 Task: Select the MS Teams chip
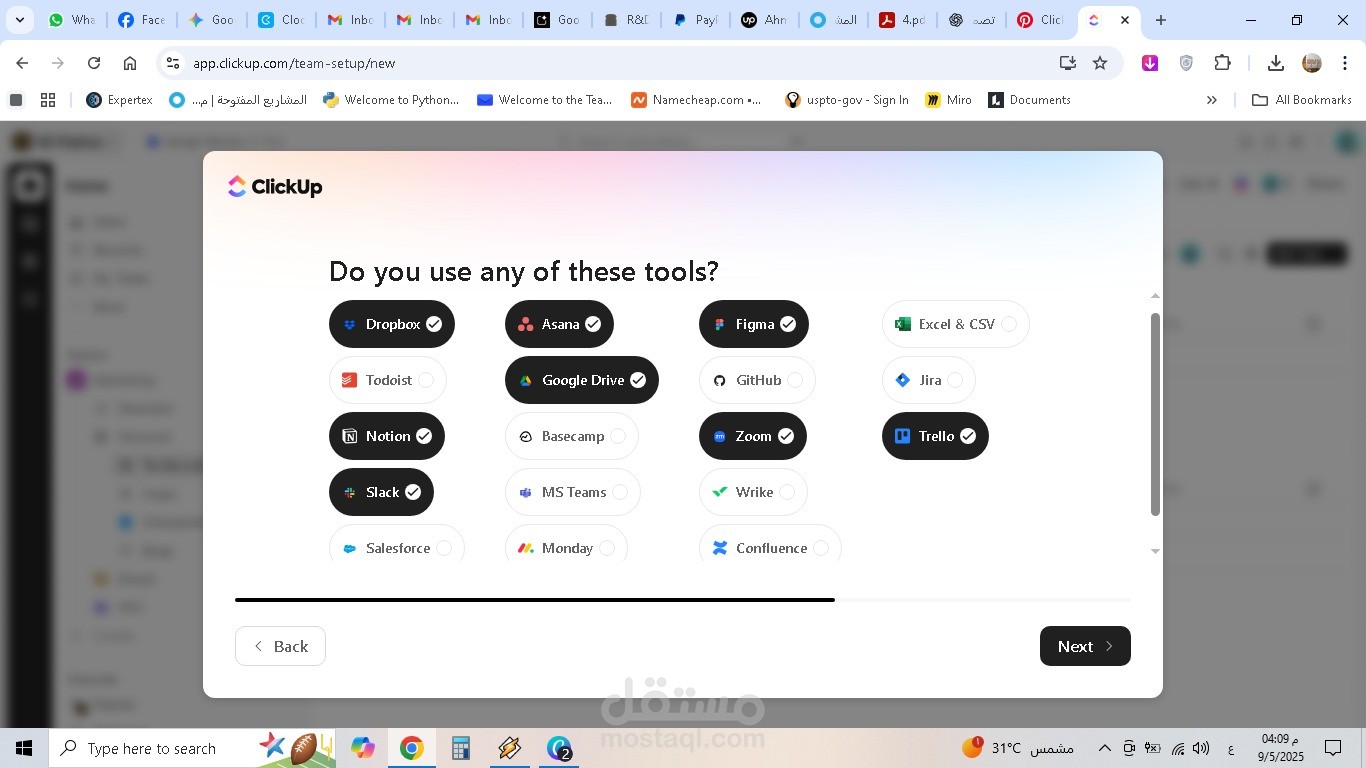[x=573, y=492]
